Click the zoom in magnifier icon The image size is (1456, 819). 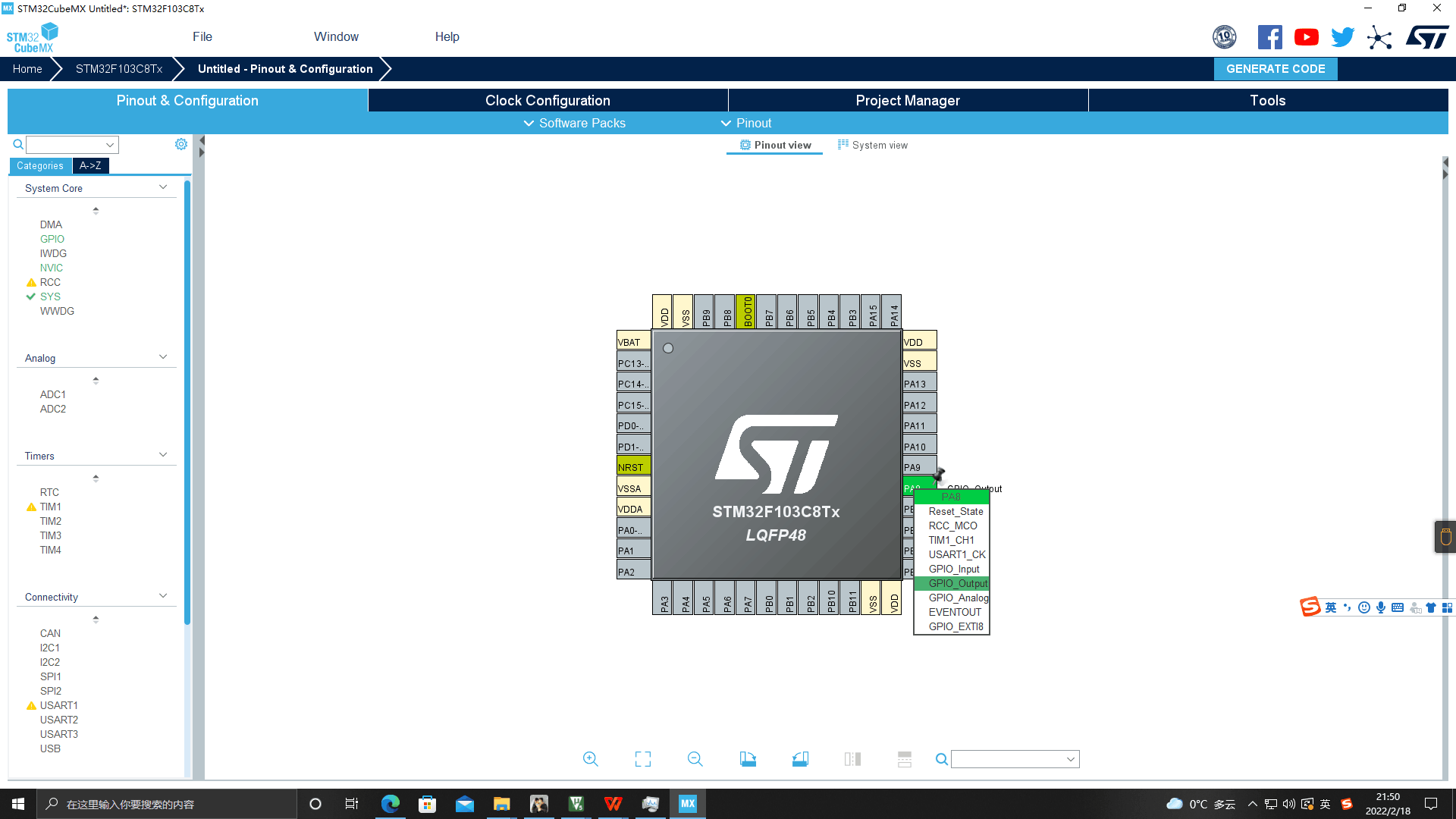tap(590, 759)
